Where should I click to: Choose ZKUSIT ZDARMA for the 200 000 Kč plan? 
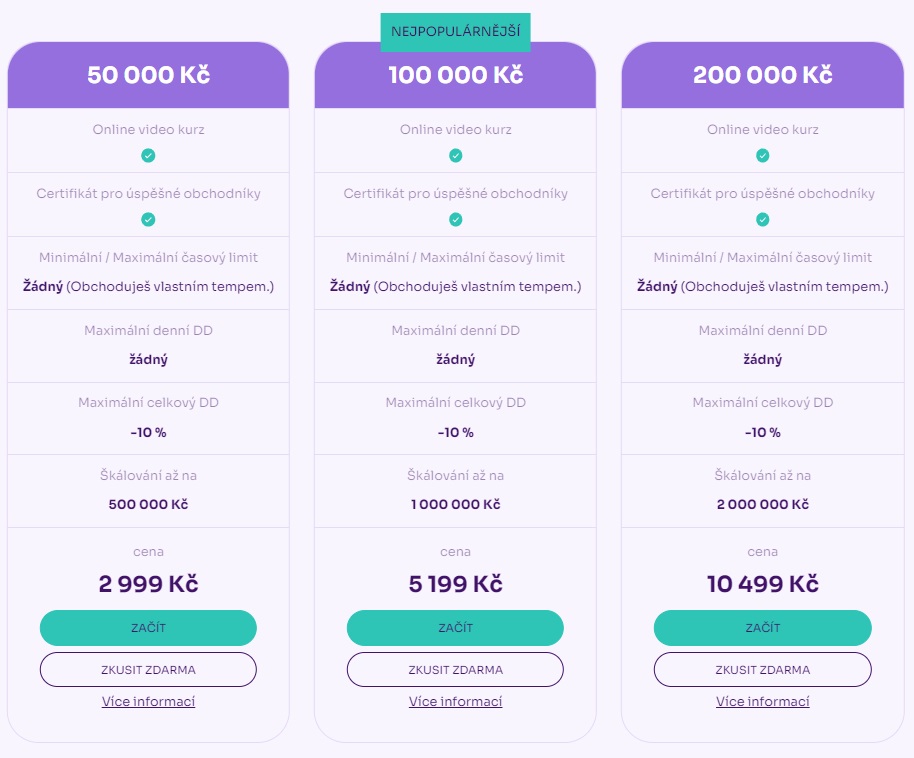pos(762,670)
